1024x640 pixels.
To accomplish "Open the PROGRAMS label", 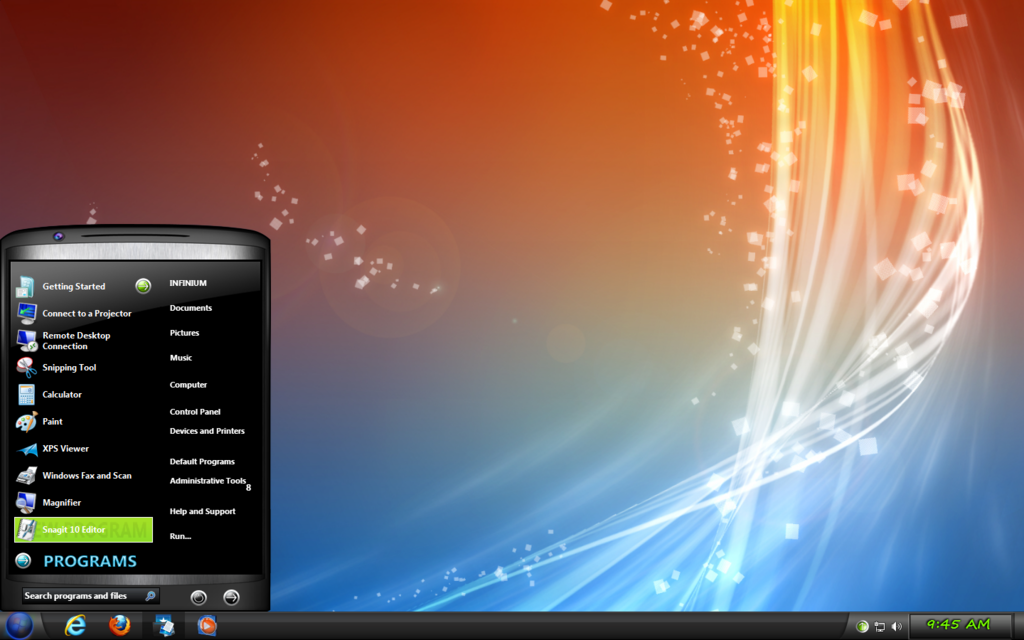I will coord(90,561).
